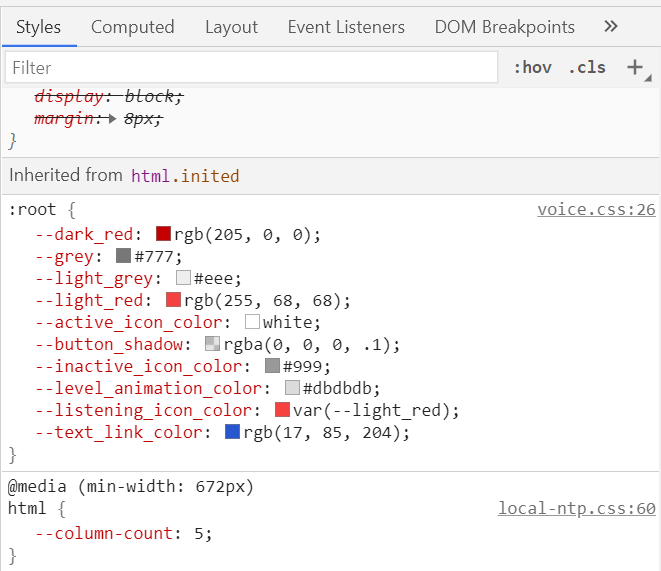Viewport: 661px width, 571px height.
Task: Click the :root selector text
Action: pyautogui.click(x=32, y=209)
